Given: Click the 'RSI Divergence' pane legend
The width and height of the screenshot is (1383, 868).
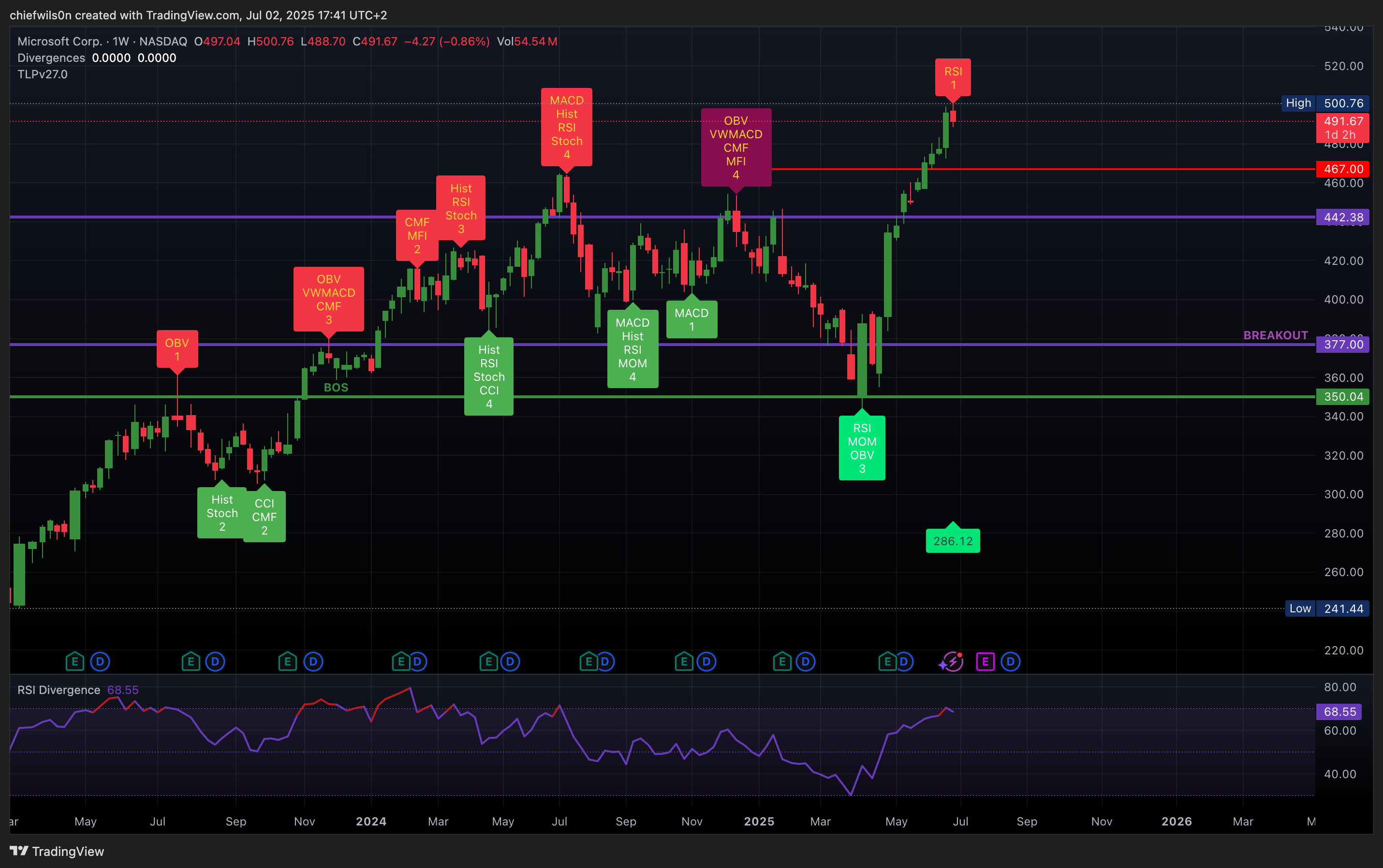Looking at the screenshot, I should pyautogui.click(x=59, y=690).
